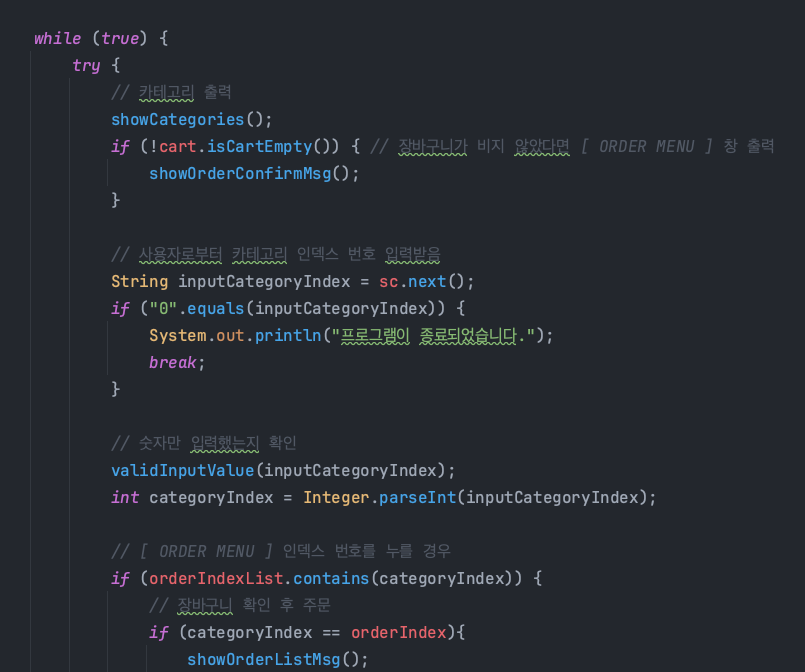Click the 'contains' method name
This screenshot has height=672, width=805.
(x=331, y=579)
